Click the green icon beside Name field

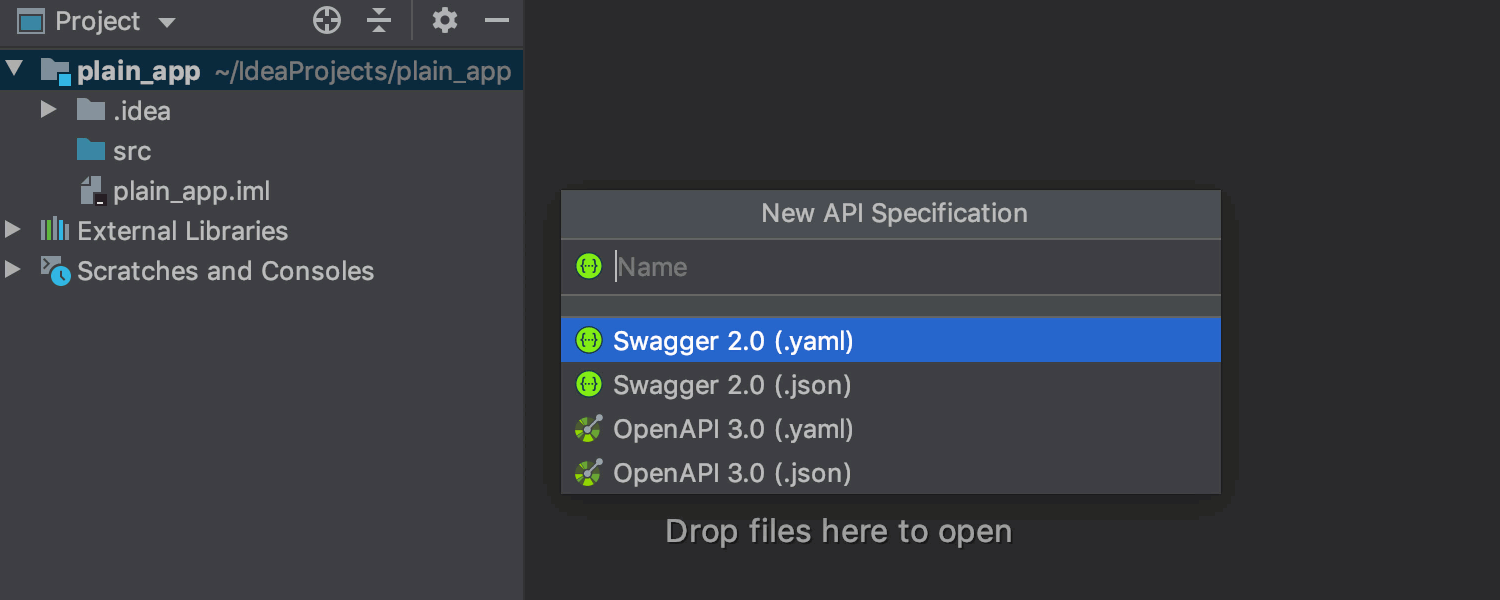tap(589, 266)
